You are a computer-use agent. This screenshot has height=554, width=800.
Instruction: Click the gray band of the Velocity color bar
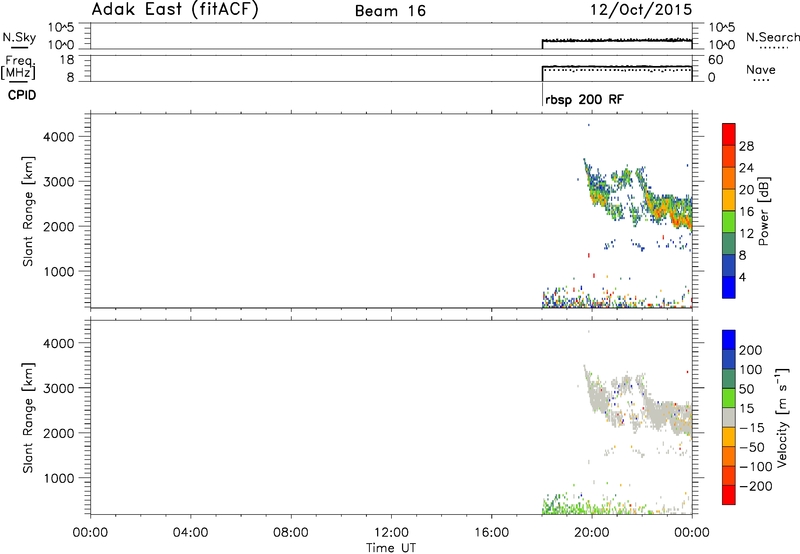pyautogui.click(x=729, y=418)
